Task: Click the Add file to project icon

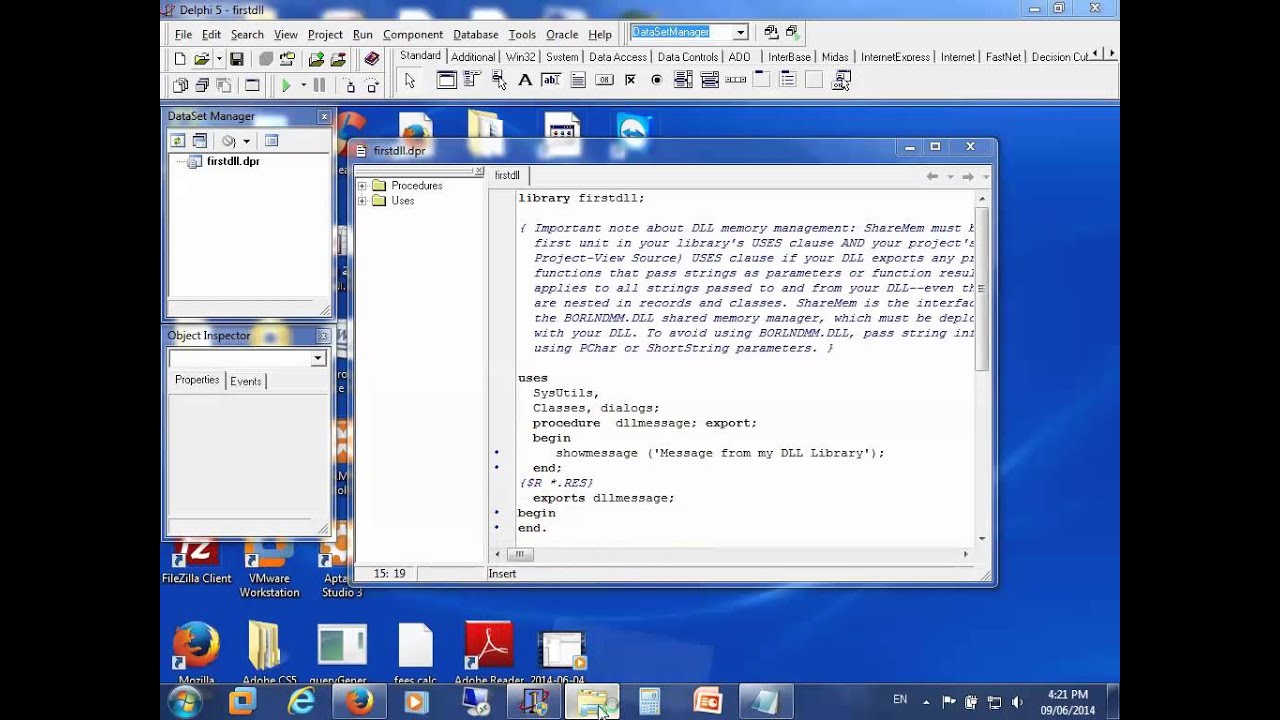Action: [x=316, y=59]
